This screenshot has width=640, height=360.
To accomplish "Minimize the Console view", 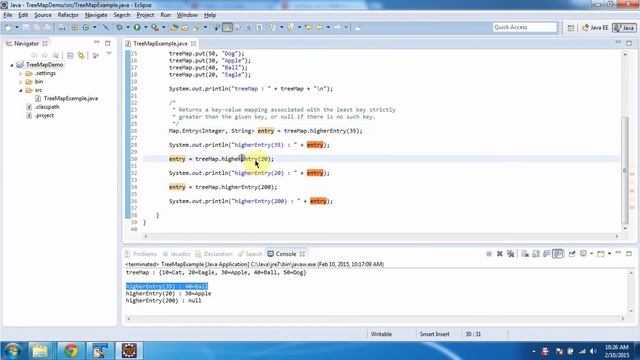I will point(618,253).
